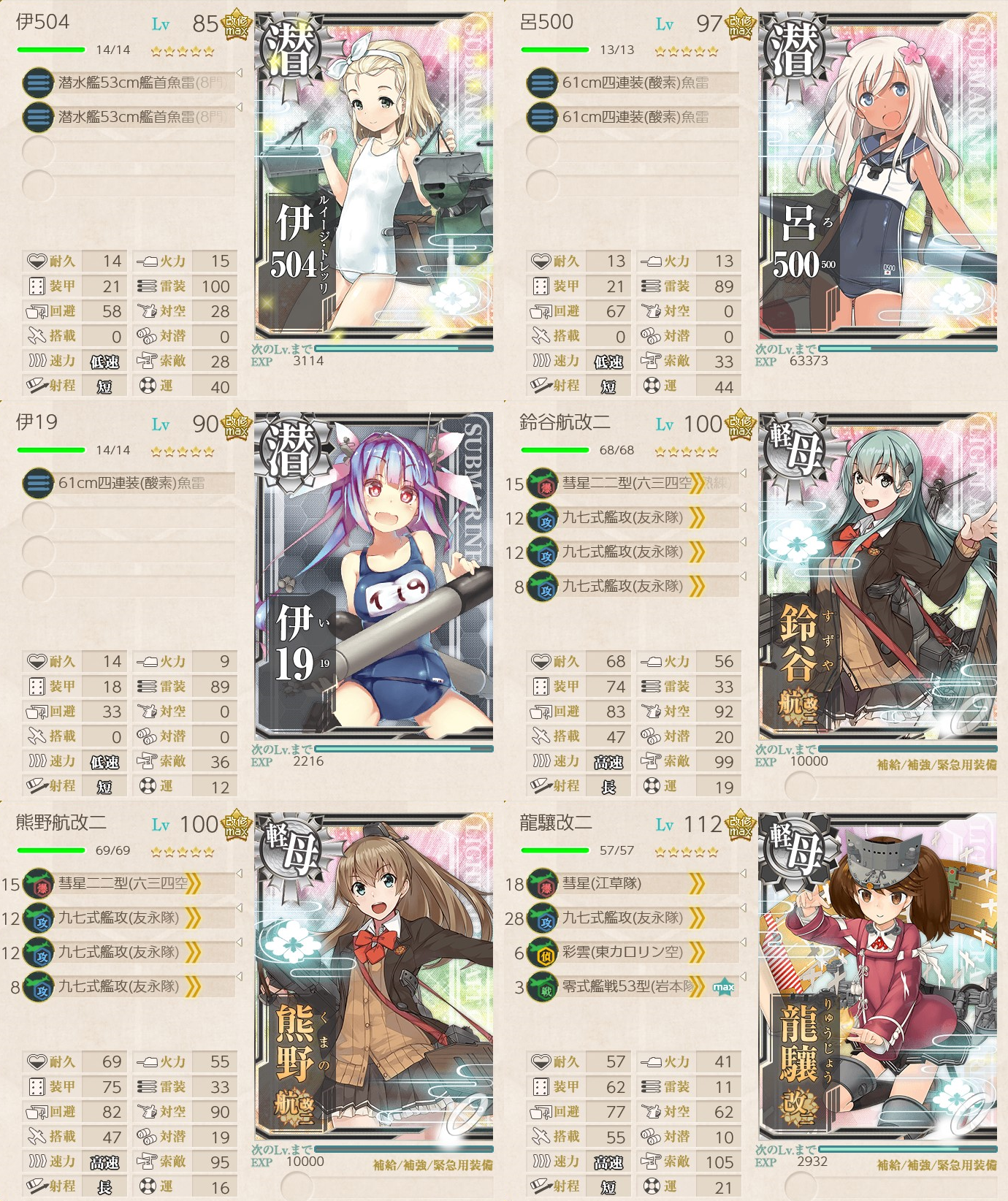Viewport: 1008px width, 1201px height.
Task: Click Ryujo's 彗星(江草隊) dive bomber icon
Action: coord(542,883)
